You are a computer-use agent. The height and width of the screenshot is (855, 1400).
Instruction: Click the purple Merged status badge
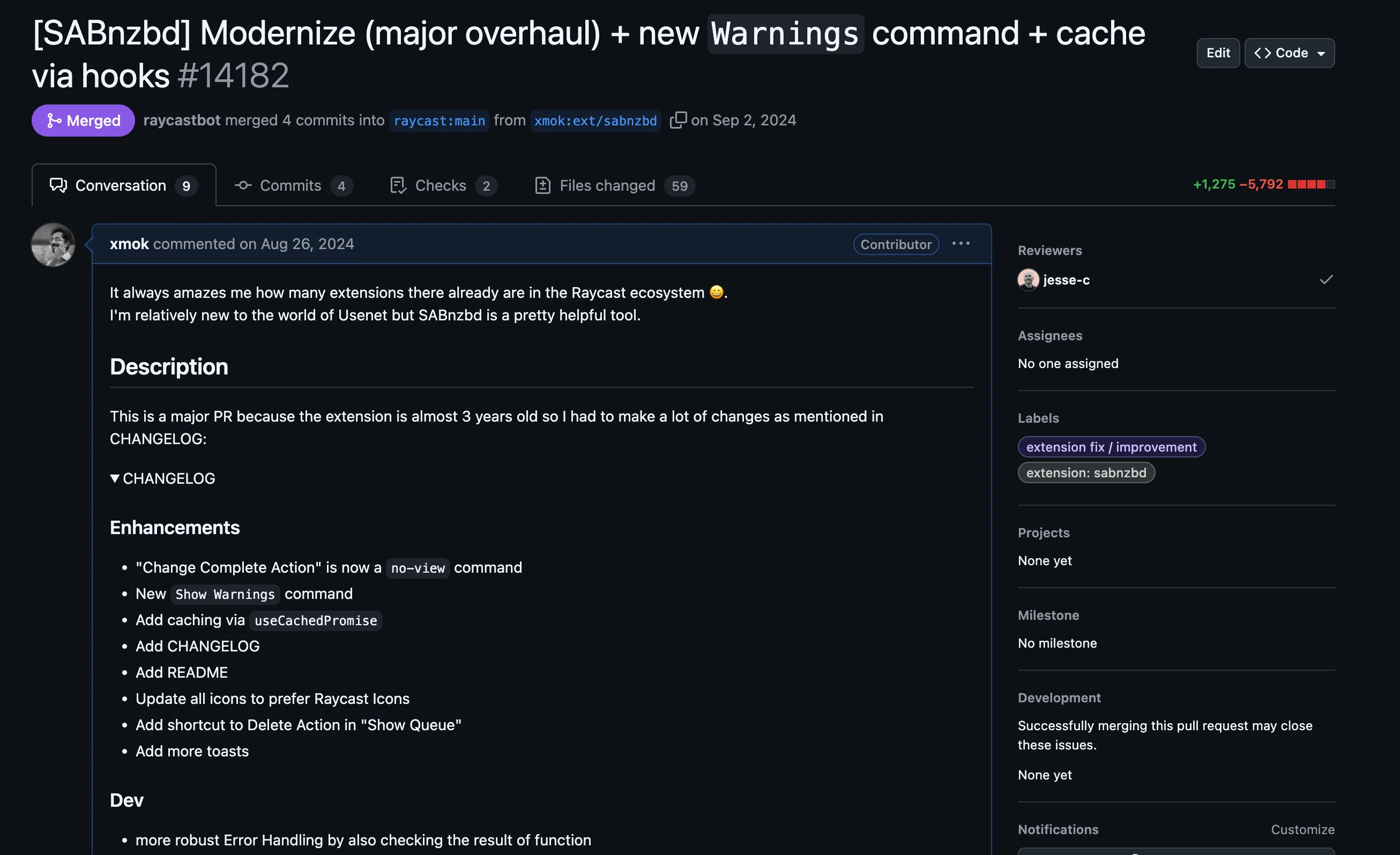(x=83, y=121)
